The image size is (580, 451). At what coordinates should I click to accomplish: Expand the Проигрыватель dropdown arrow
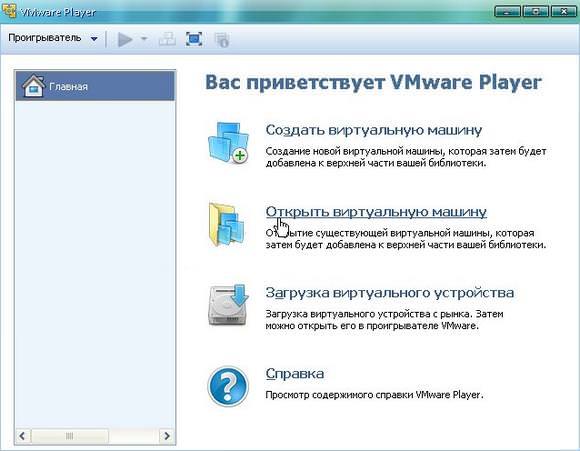coord(94,38)
